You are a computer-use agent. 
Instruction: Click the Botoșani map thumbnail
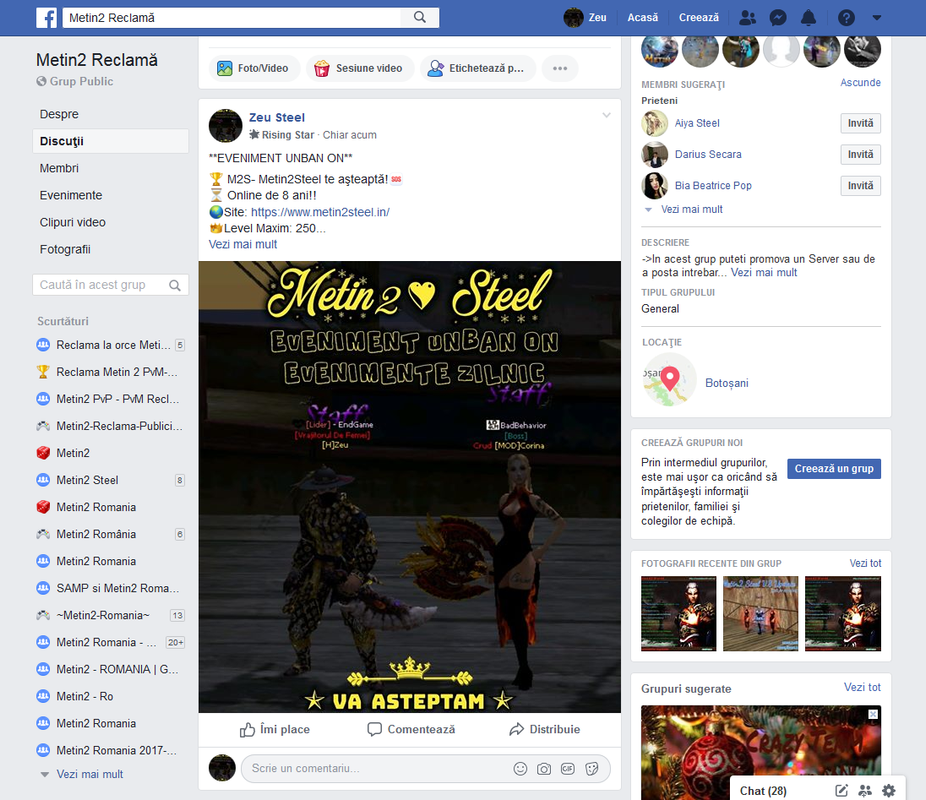[669, 380]
